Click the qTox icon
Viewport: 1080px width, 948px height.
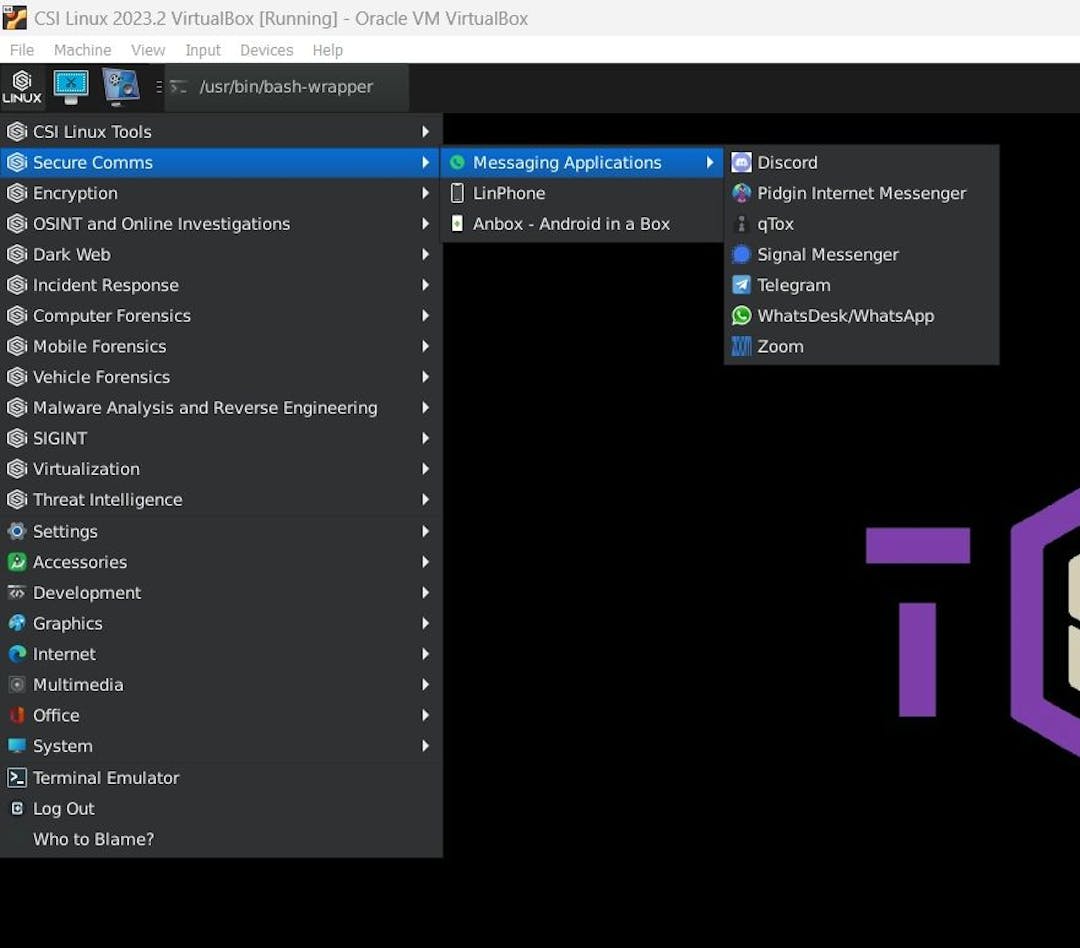coord(741,224)
